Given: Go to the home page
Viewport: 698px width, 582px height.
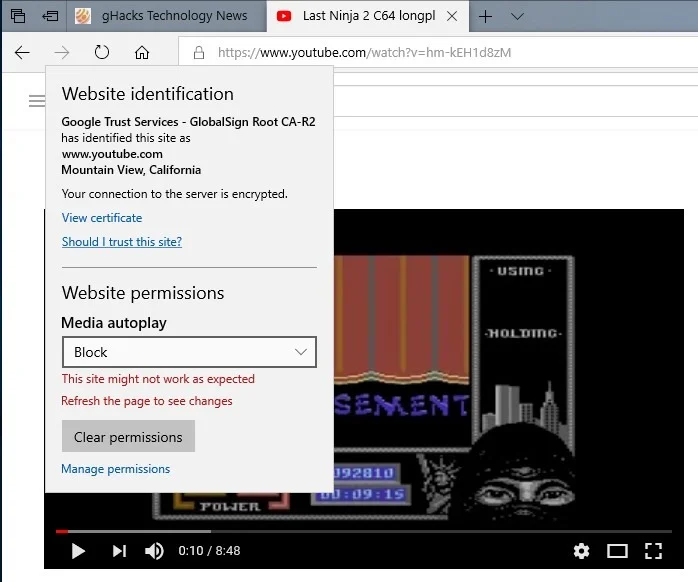Looking at the screenshot, I should pyautogui.click(x=142, y=53).
